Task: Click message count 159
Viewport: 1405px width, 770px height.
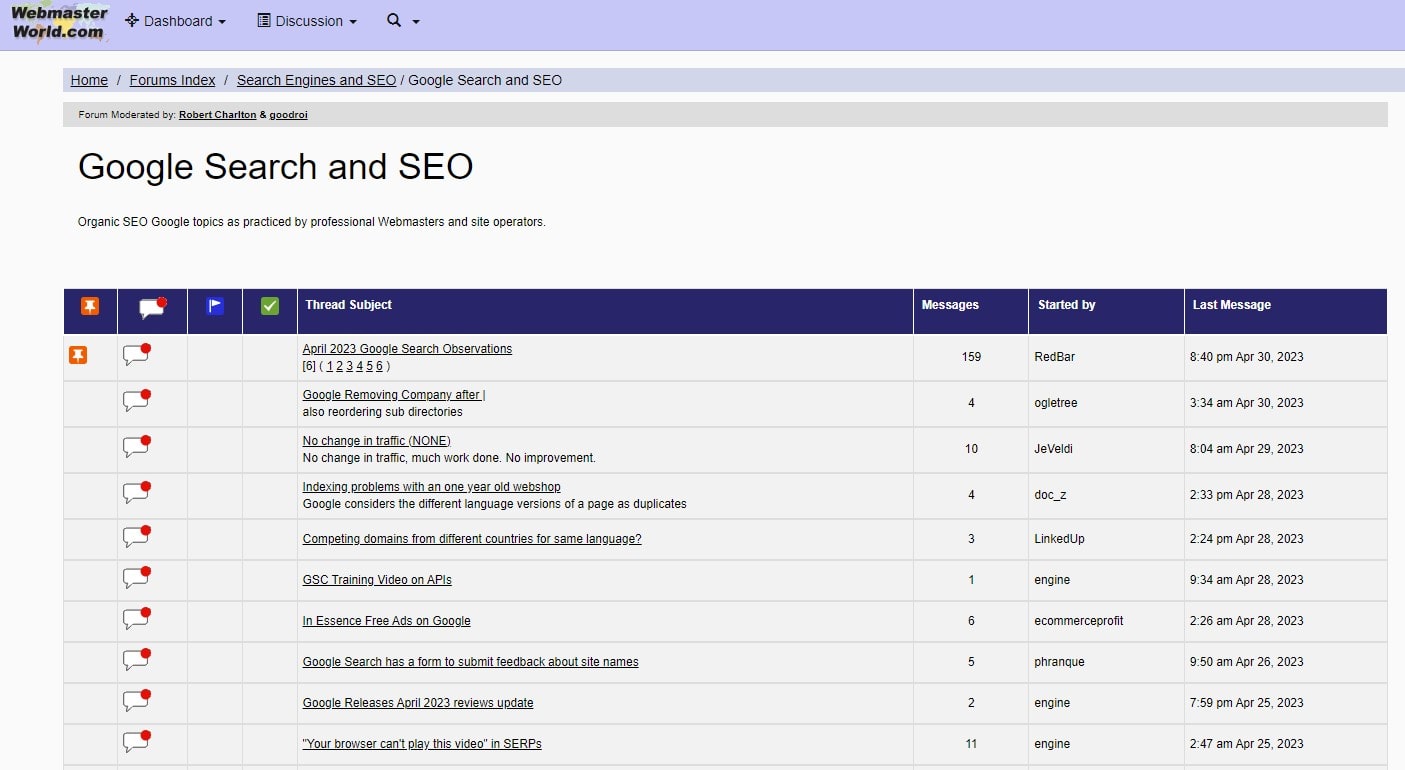Action: [x=971, y=357]
